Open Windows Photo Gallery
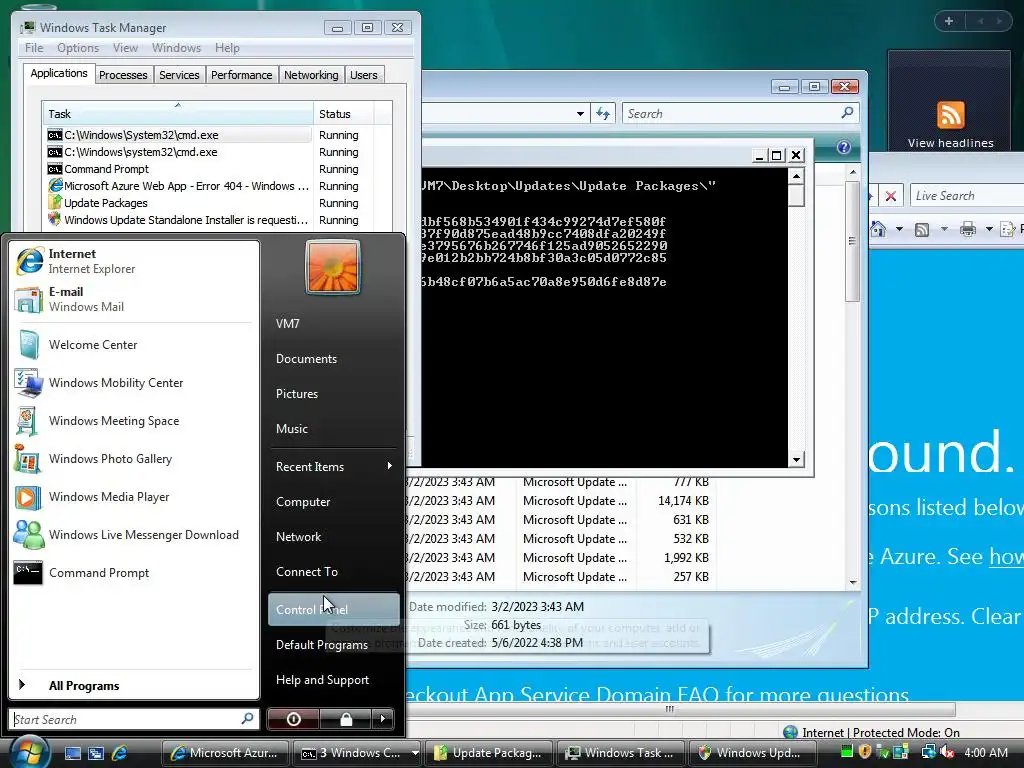 (134, 458)
